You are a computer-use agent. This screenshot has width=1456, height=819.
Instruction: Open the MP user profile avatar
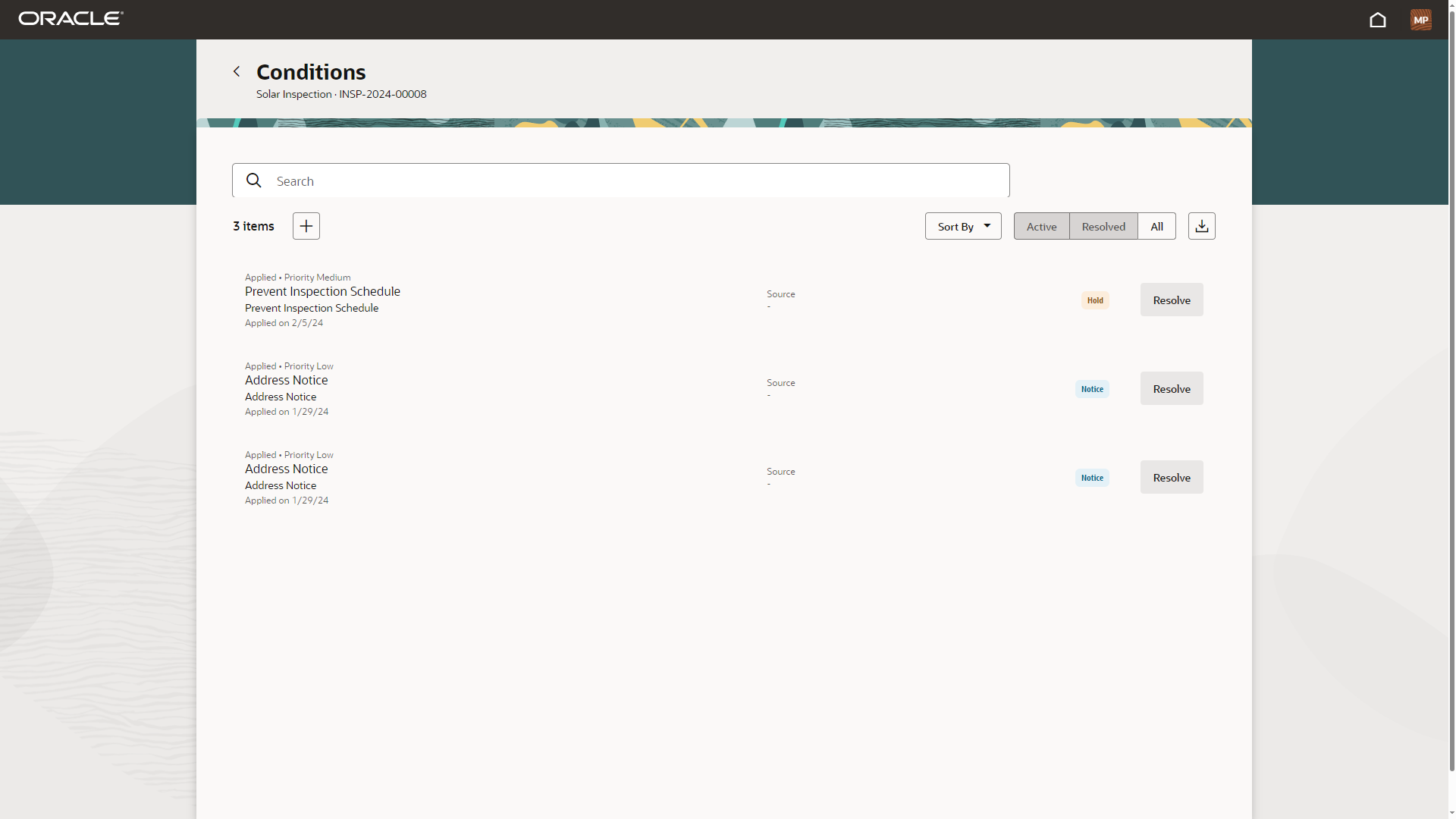(x=1421, y=20)
